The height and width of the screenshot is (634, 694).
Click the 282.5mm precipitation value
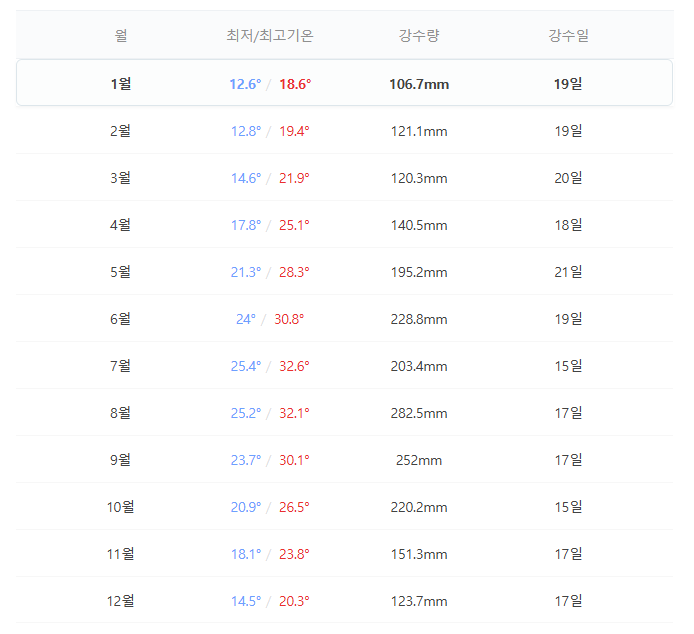click(x=419, y=414)
